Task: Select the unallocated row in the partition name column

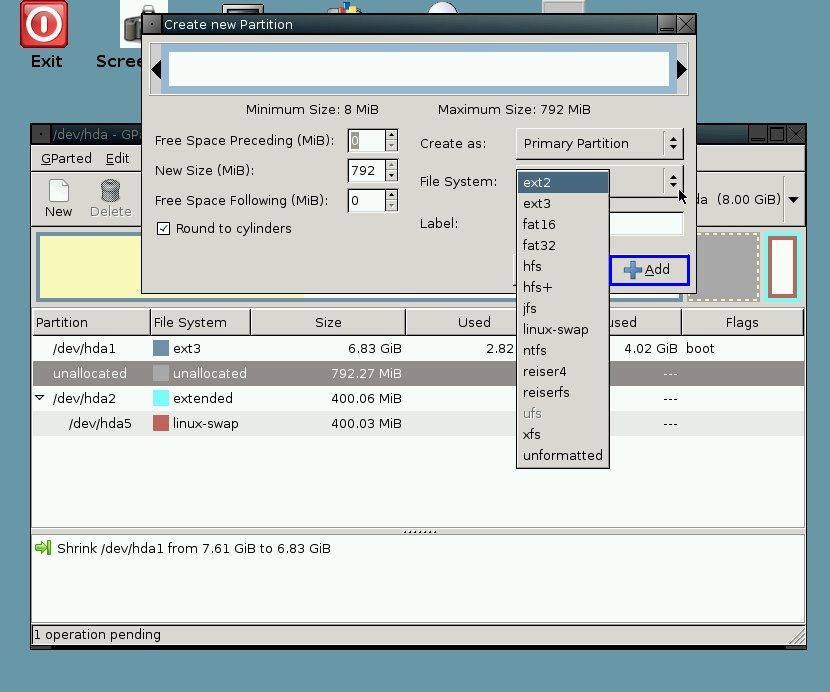Action: click(x=89, y=373)
